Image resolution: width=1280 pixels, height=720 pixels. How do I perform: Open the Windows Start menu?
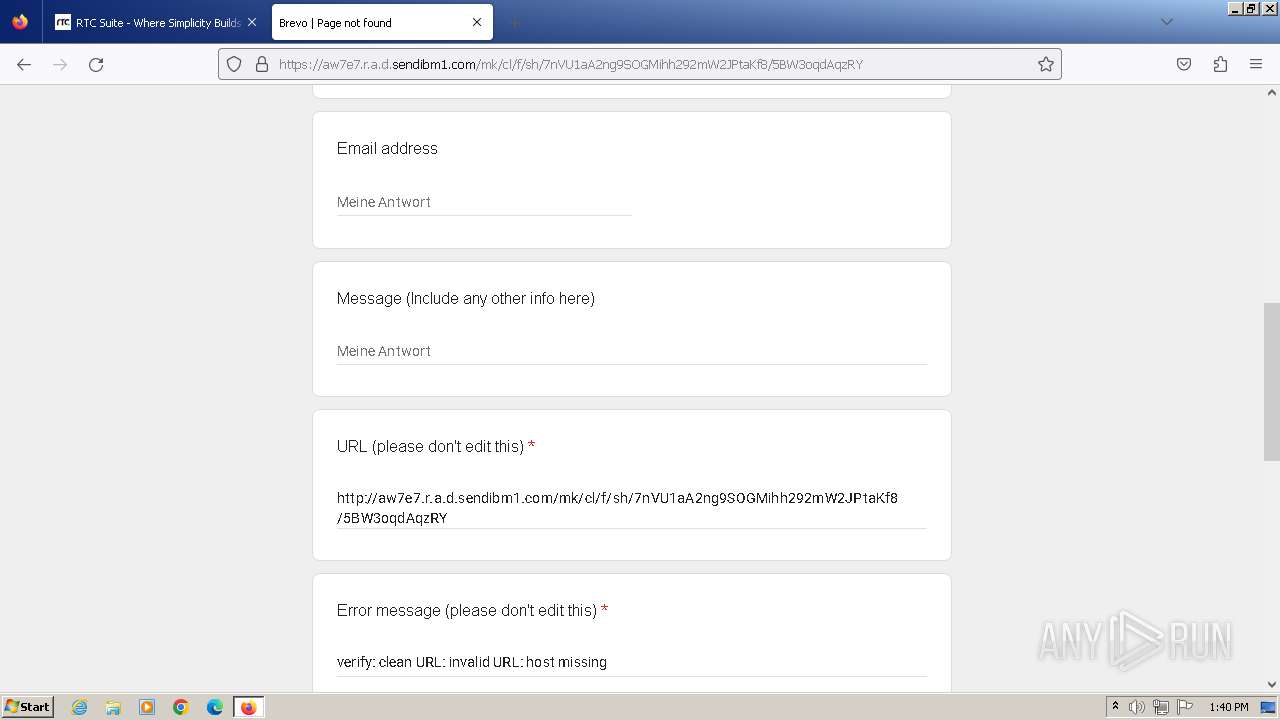pos(27,706)
